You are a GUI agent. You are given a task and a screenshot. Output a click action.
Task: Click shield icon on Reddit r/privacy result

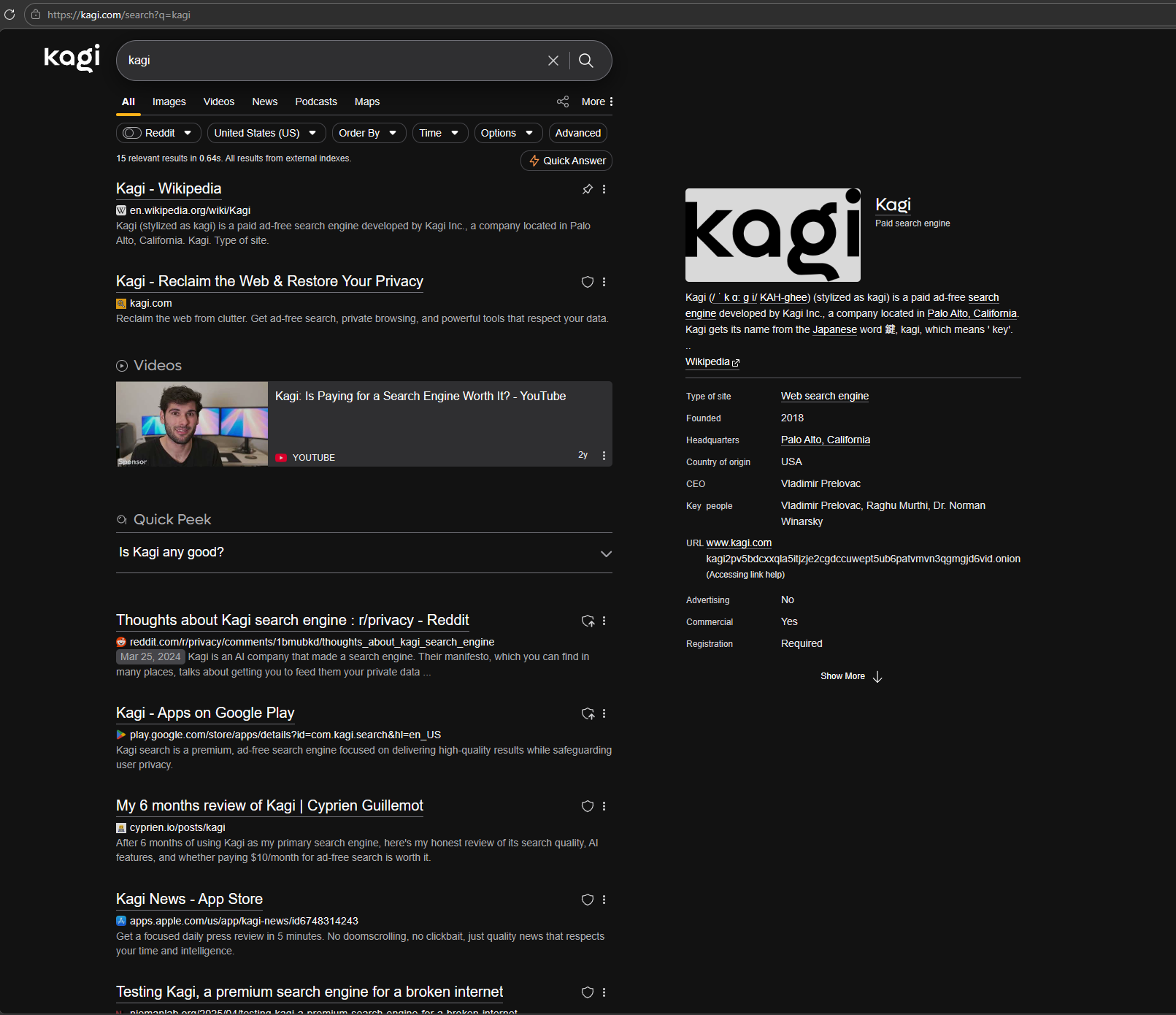coord(588,621)
